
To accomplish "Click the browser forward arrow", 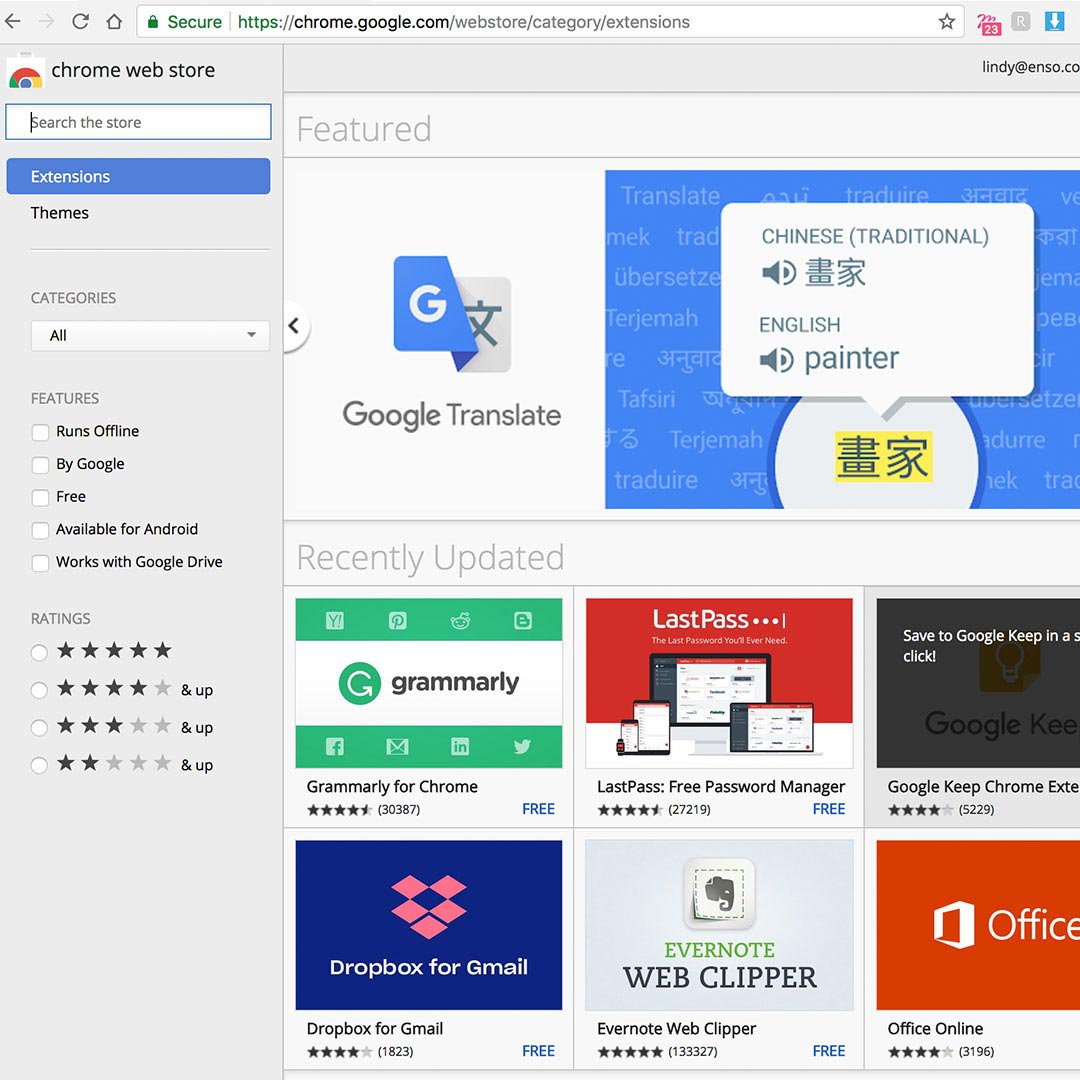I will tap(46, 21).
